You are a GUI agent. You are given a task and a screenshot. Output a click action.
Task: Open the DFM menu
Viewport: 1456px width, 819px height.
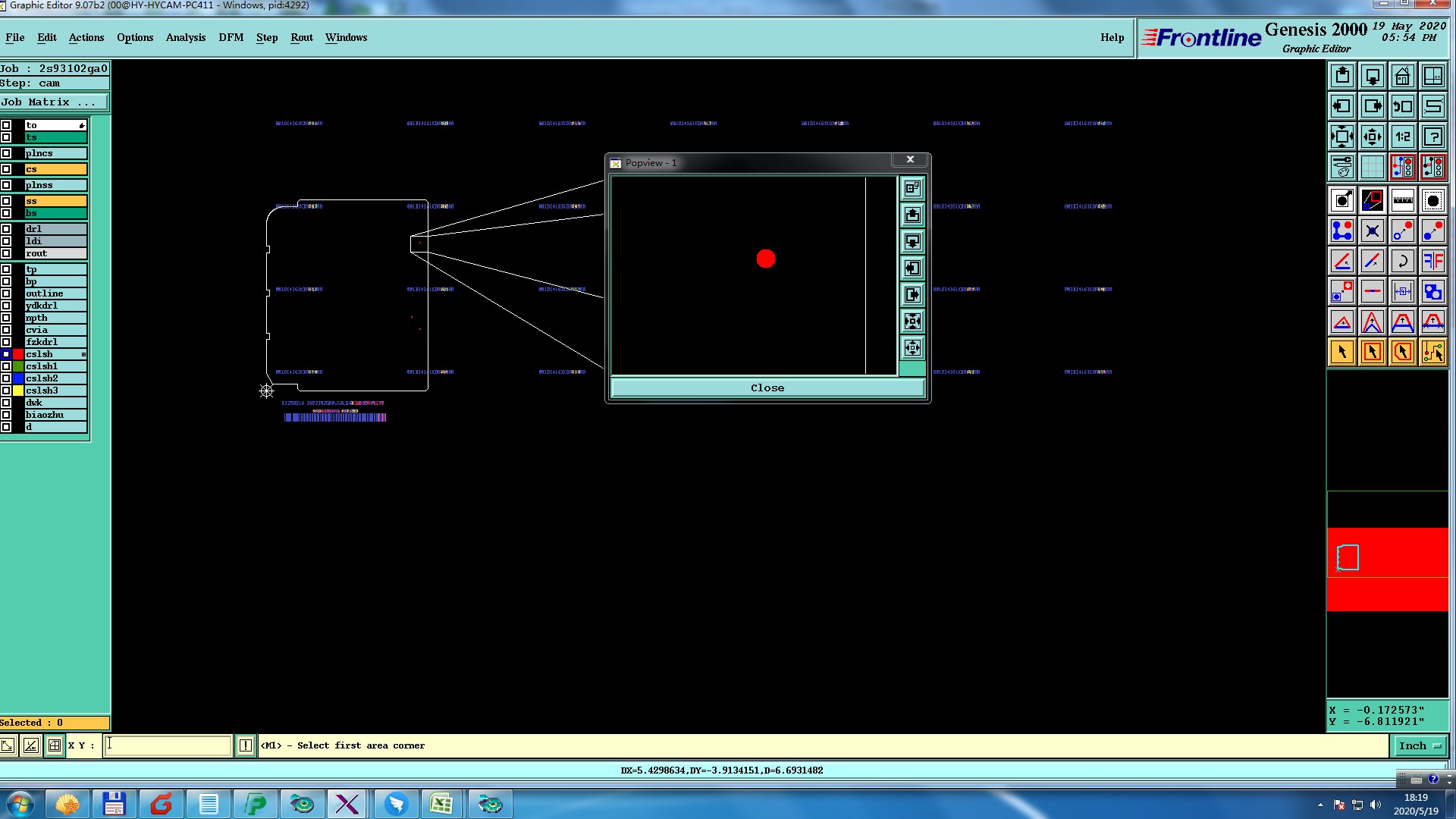coord(231,37)
